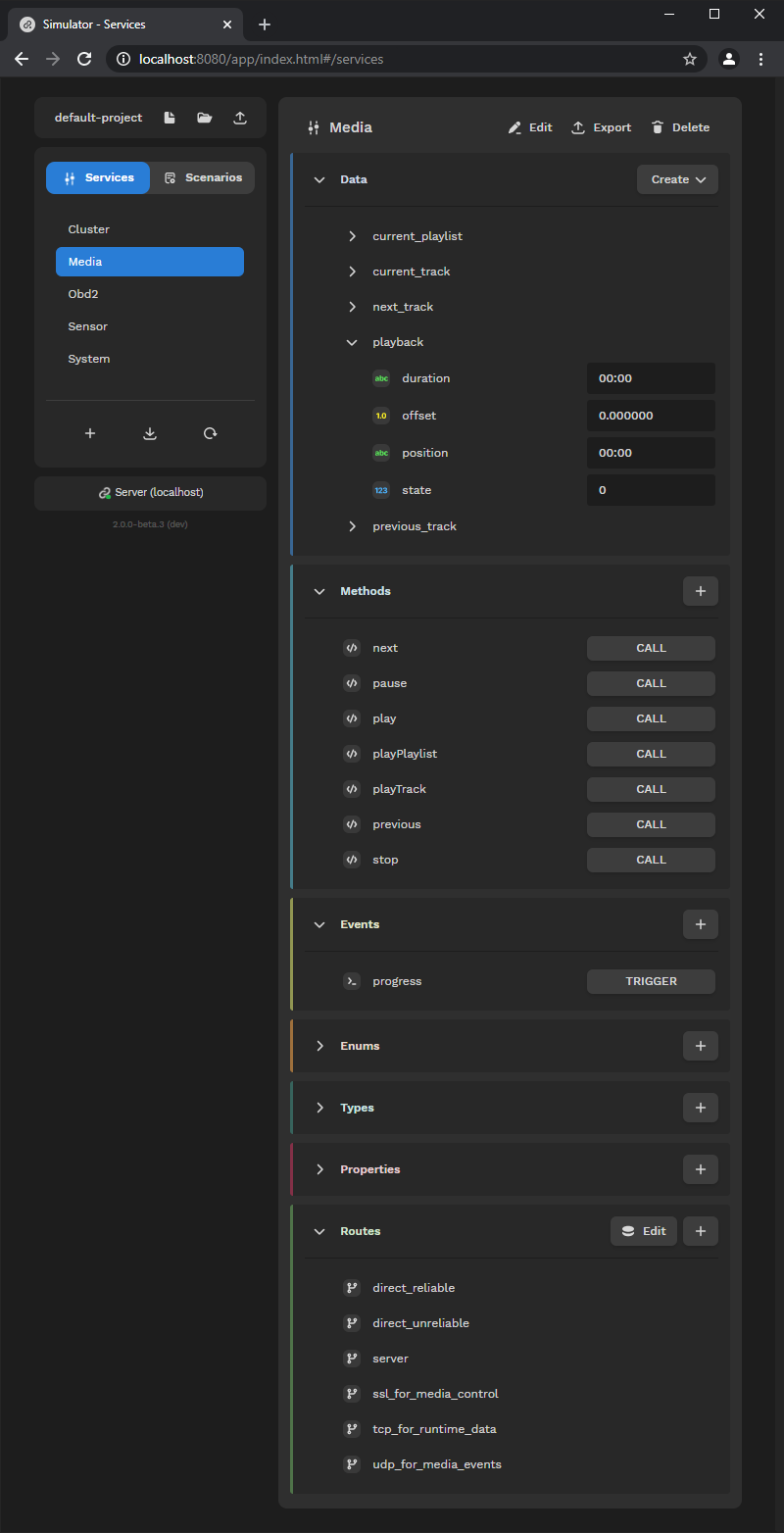784x1533 pixels.
Task: Trigger the progress event
Action: click(650, 981)
